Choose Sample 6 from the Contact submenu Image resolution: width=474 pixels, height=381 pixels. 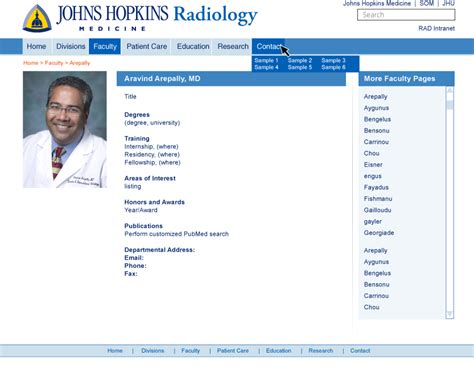[x=333, y=67]
